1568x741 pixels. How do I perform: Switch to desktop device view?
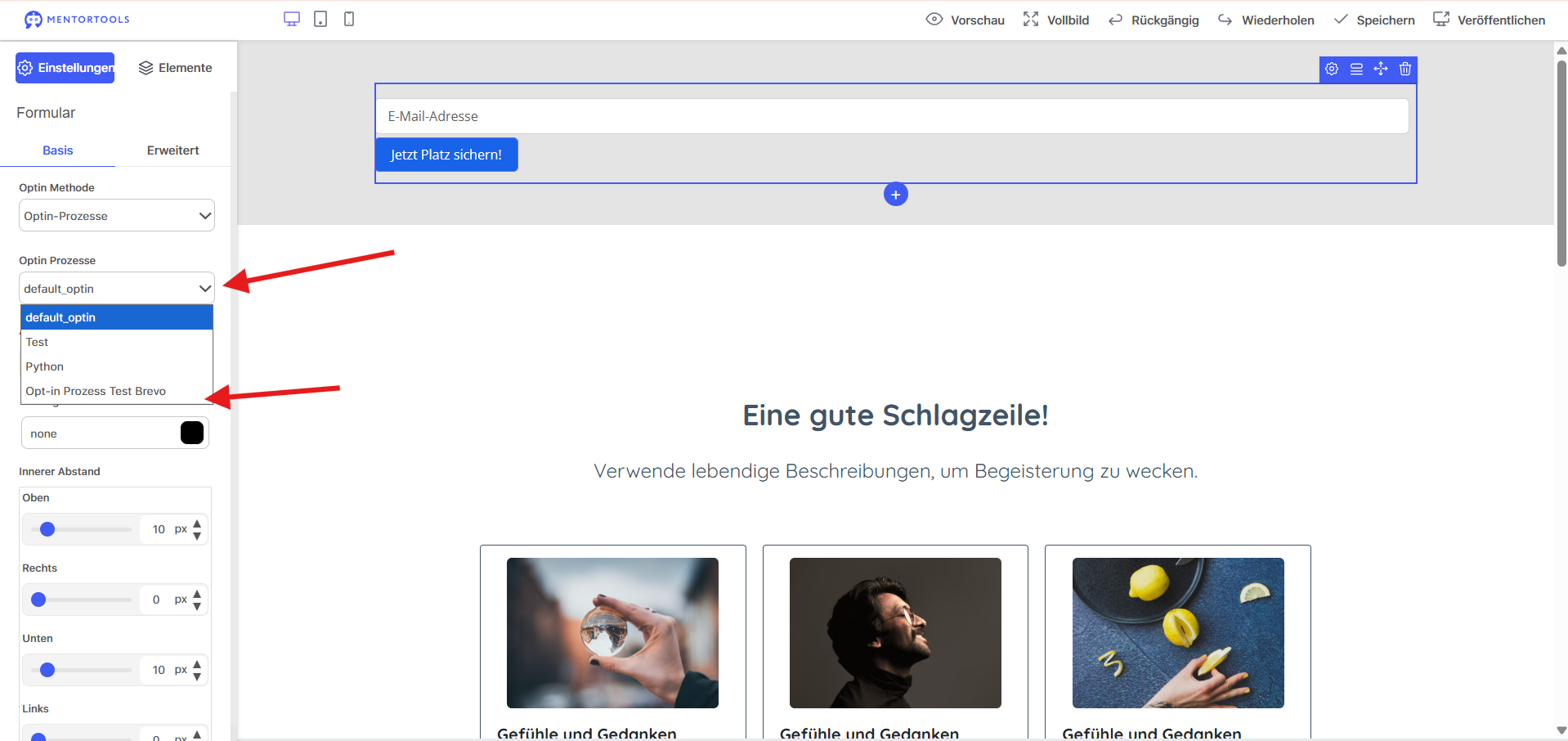click(292, 19)
